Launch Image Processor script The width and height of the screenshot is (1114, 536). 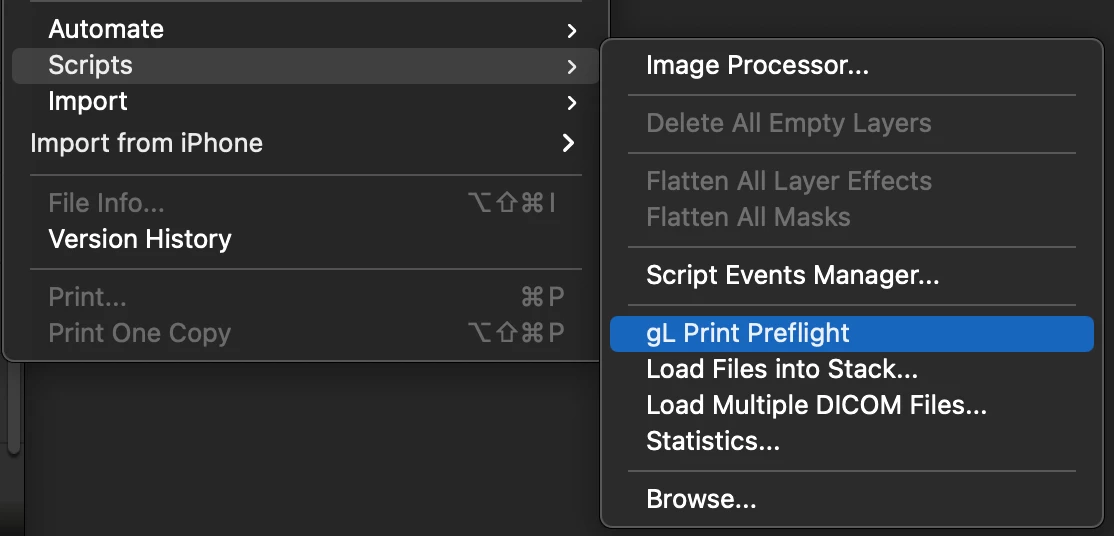[757, 66]
